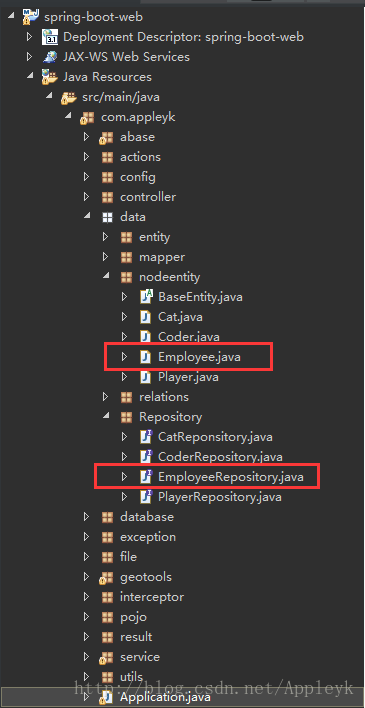The width and height of the screenshot is (365, 708).
Task: Click the Java Resources folder icon
Action: pos(49,77)
